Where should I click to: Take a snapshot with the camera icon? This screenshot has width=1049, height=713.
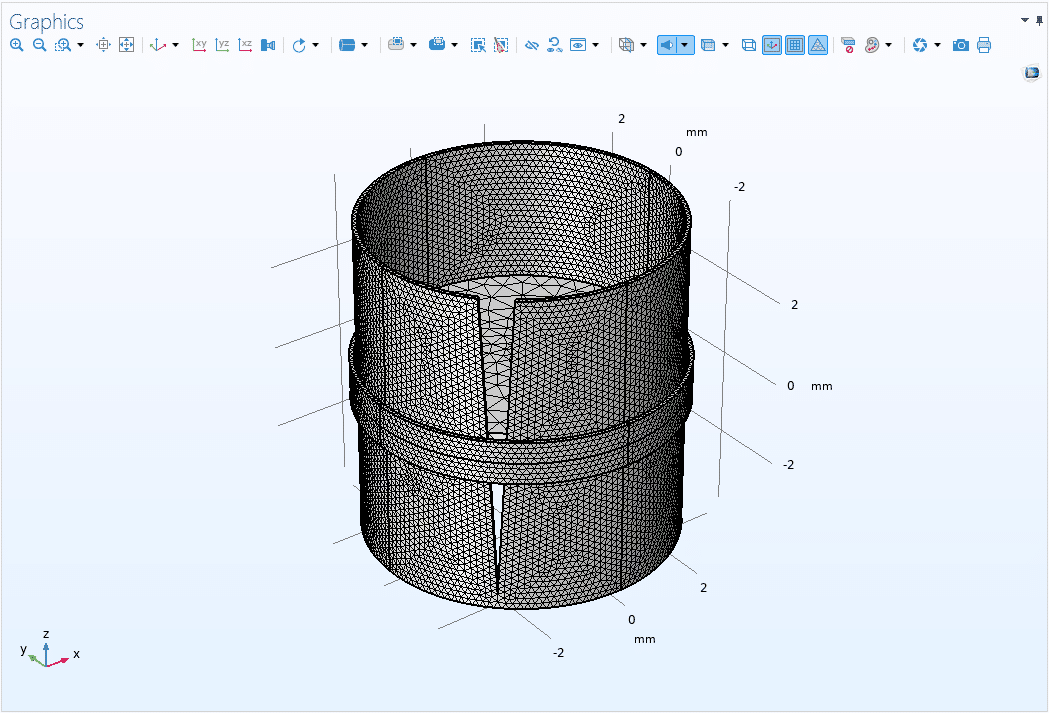[x=960, y=45]
